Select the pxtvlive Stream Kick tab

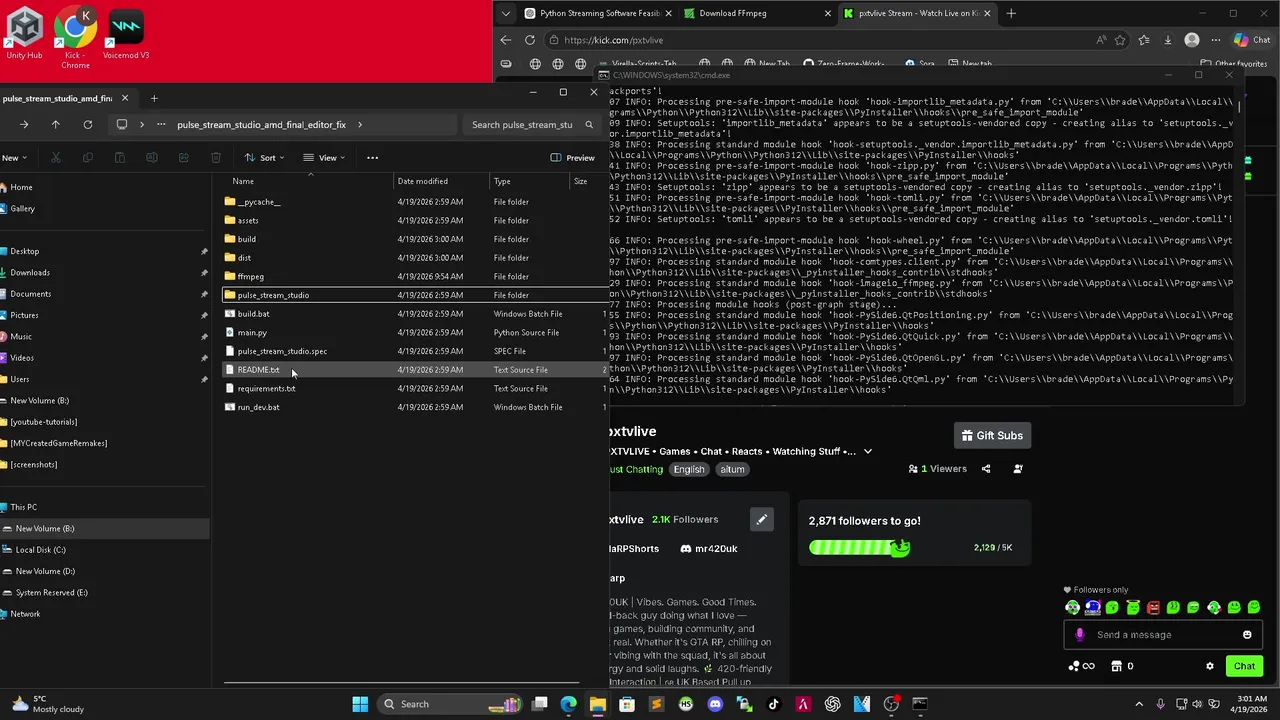pos(916,14)
